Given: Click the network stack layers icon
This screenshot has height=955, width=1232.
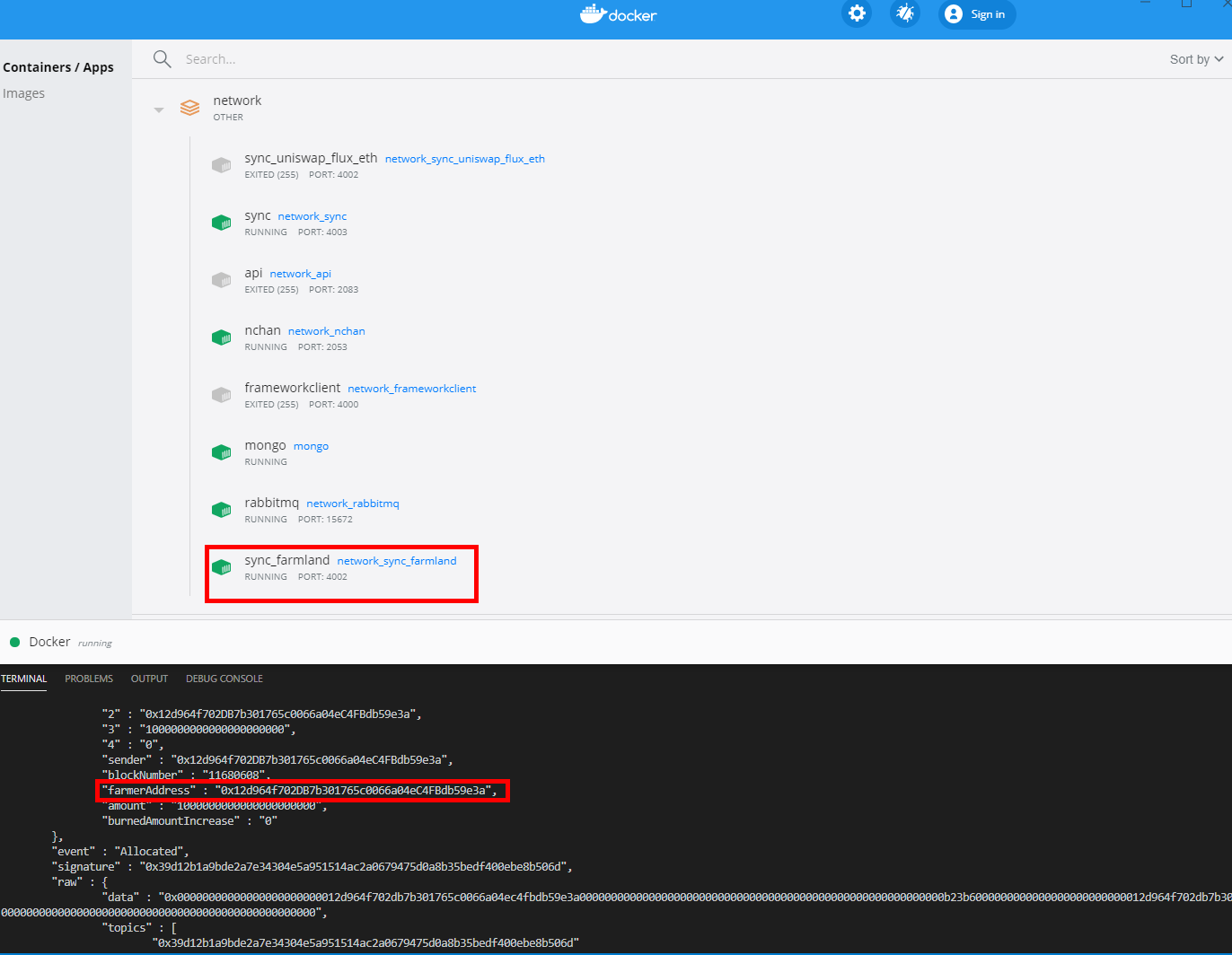Looking at the screenshot, I should pyautogui.click(x=190, y=108).
